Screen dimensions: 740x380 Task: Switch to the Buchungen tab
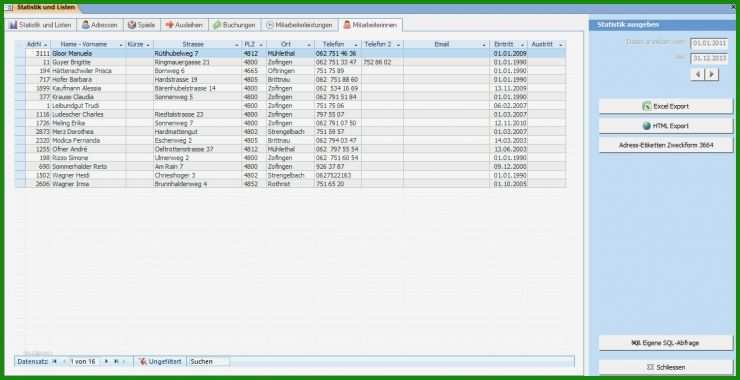[x=234, y=25]
